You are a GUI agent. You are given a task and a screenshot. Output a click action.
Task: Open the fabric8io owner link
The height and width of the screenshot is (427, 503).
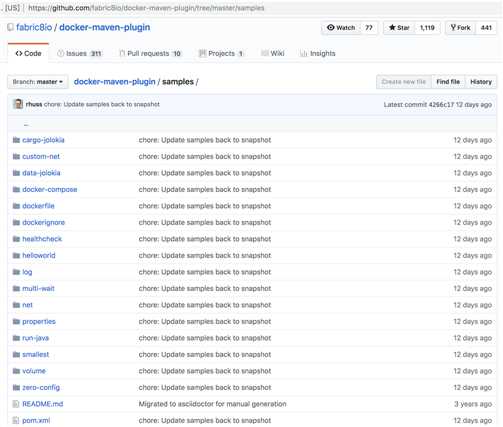coord(34,27)
